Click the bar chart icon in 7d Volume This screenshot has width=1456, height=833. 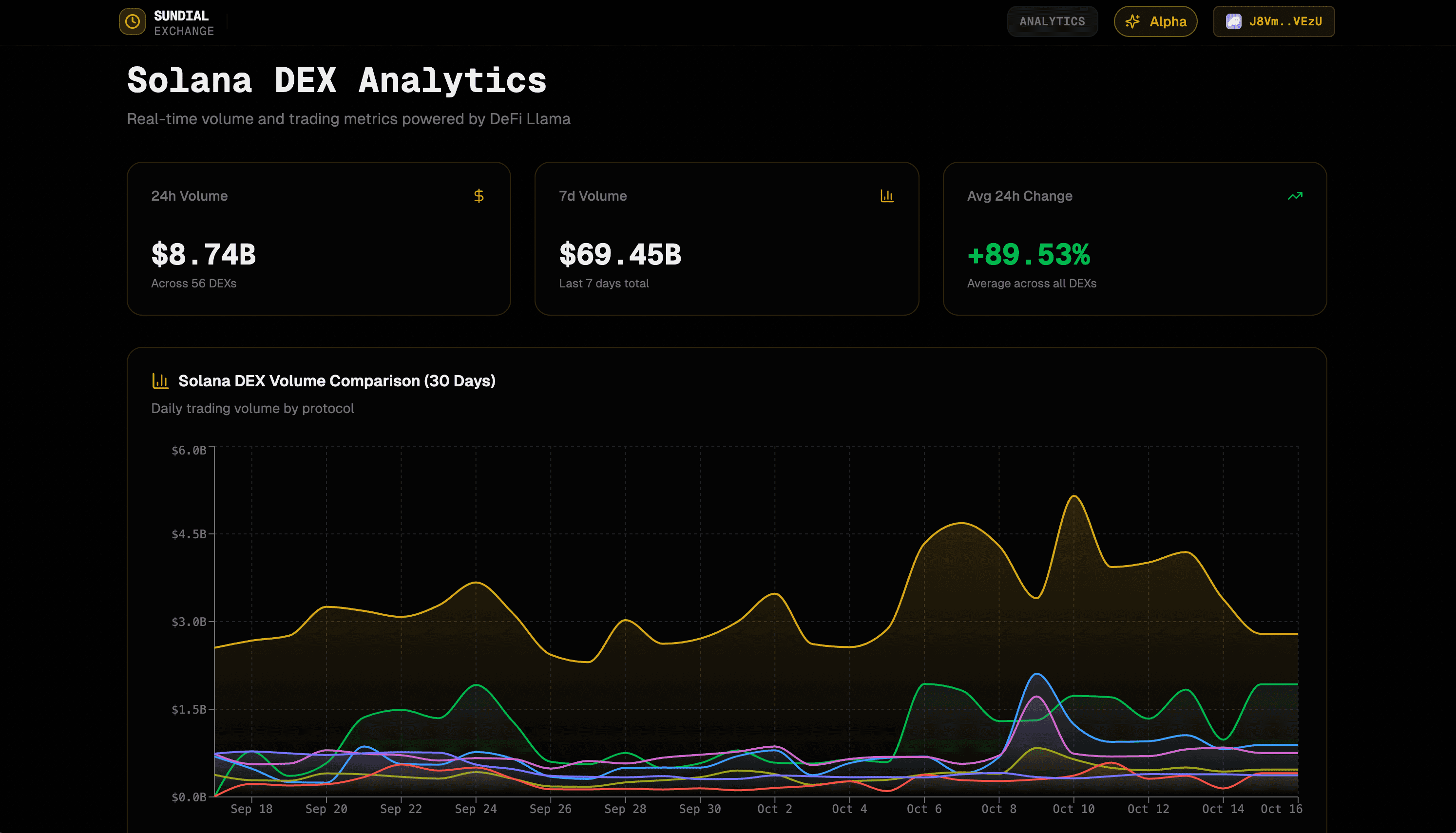(x=887, y=196)
